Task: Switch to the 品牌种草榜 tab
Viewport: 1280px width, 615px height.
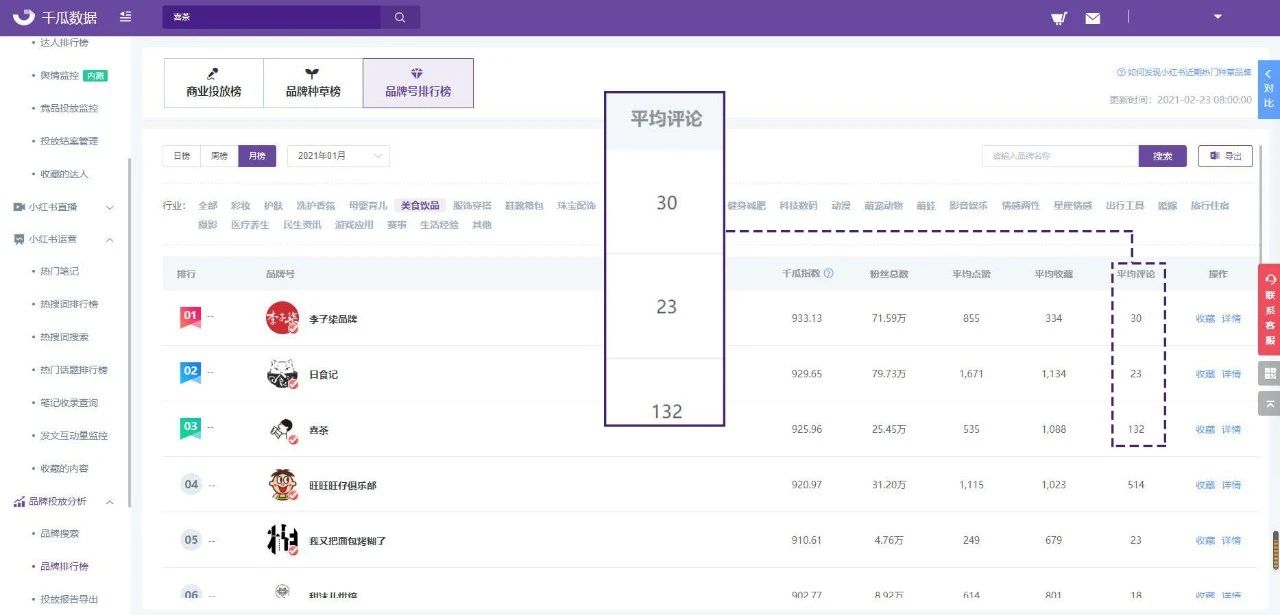Action: click(313, 83)
